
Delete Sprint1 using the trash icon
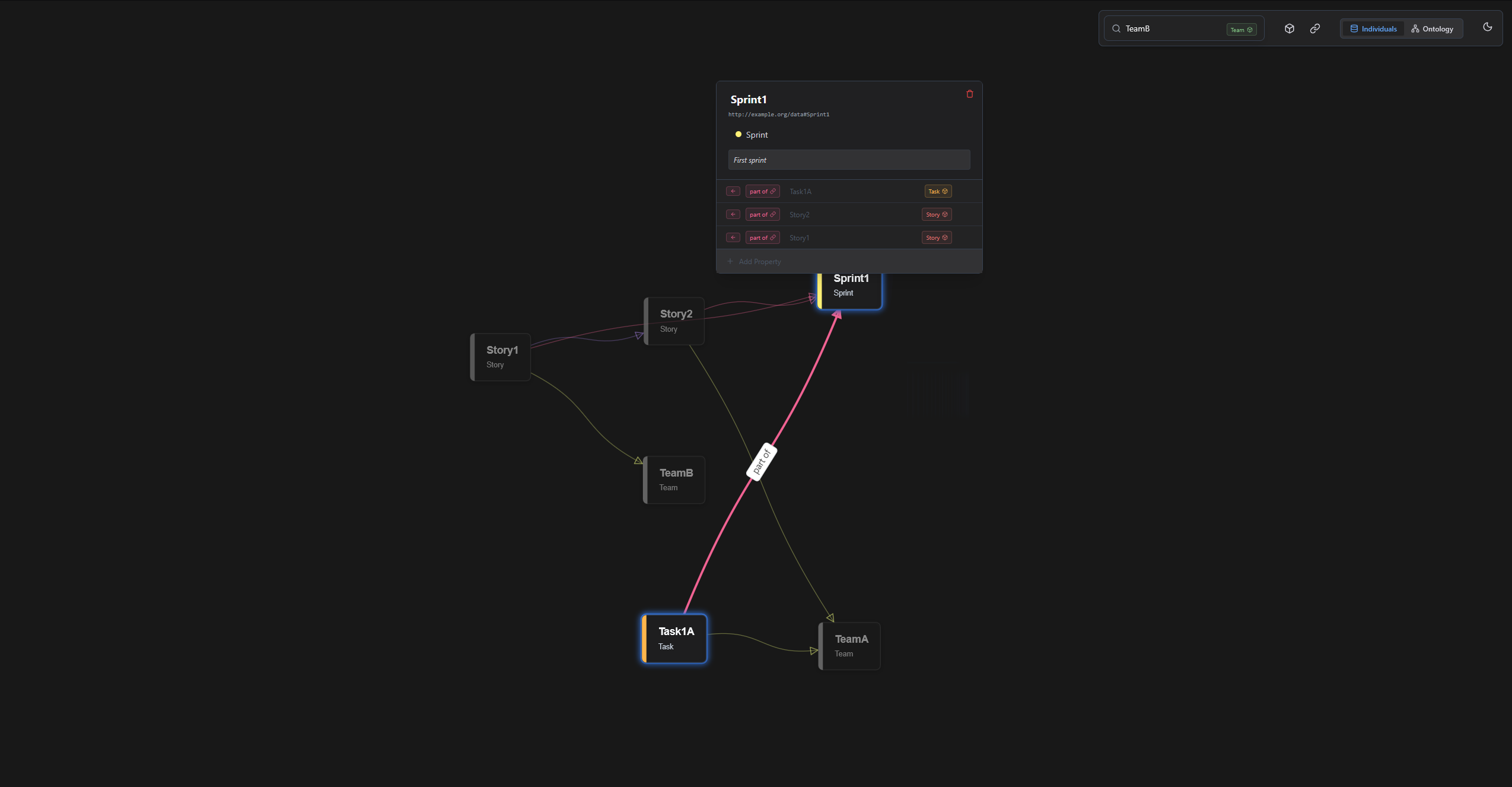[969, 94]
